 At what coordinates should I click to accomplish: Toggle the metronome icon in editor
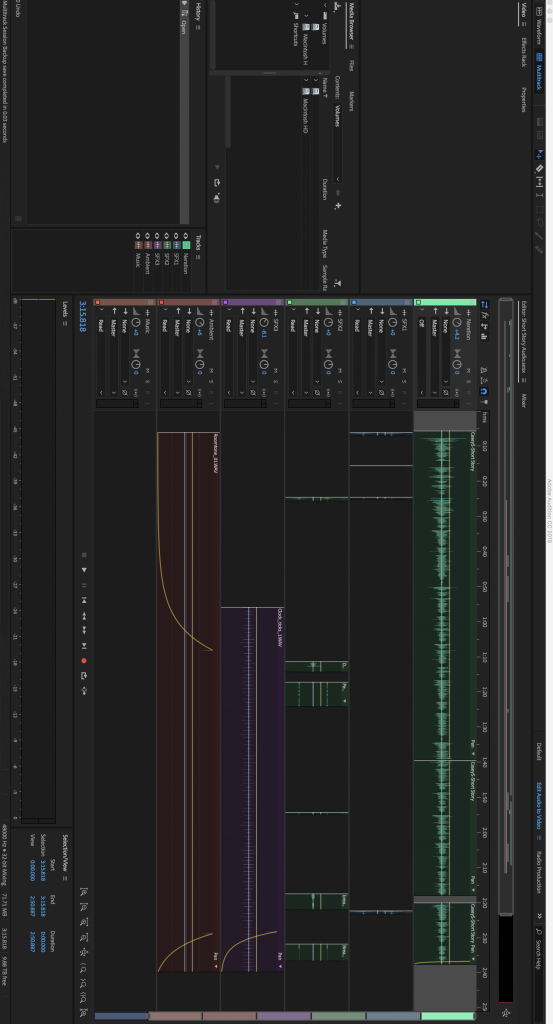(x=484, y=370)
